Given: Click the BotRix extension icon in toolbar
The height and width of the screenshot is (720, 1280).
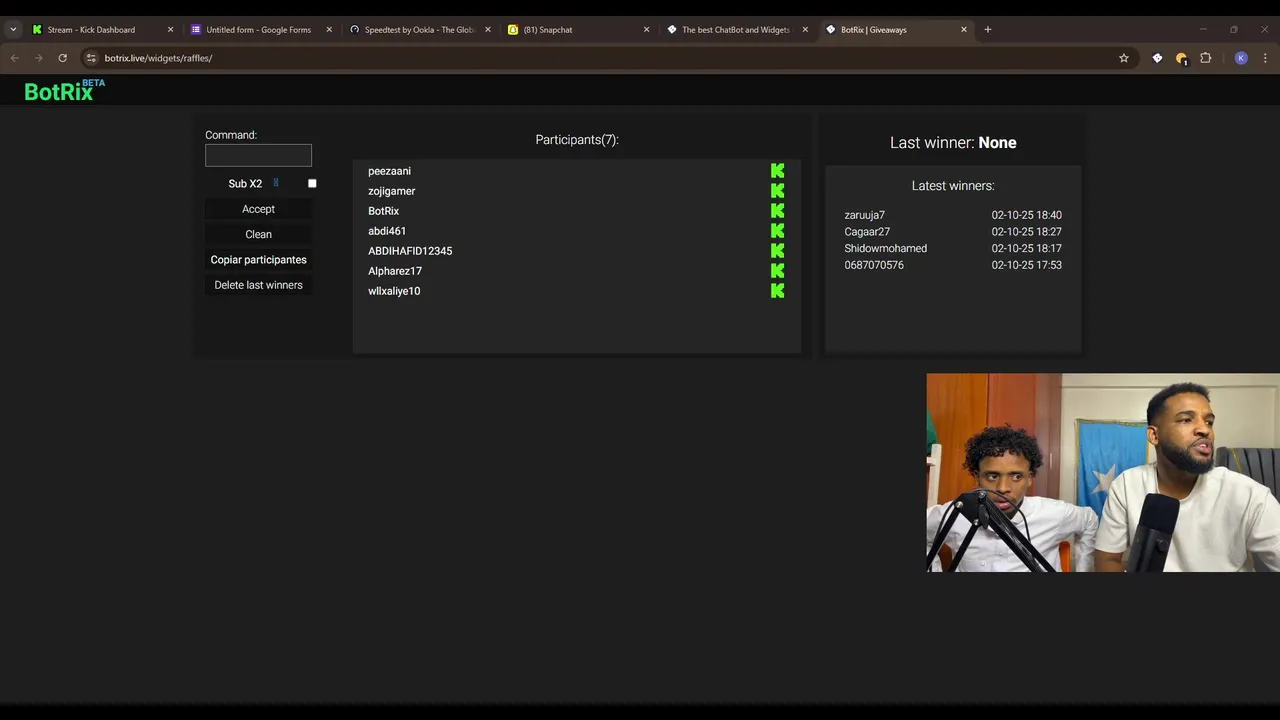Looking at the screenshot, I should [x=1157, y=58].
